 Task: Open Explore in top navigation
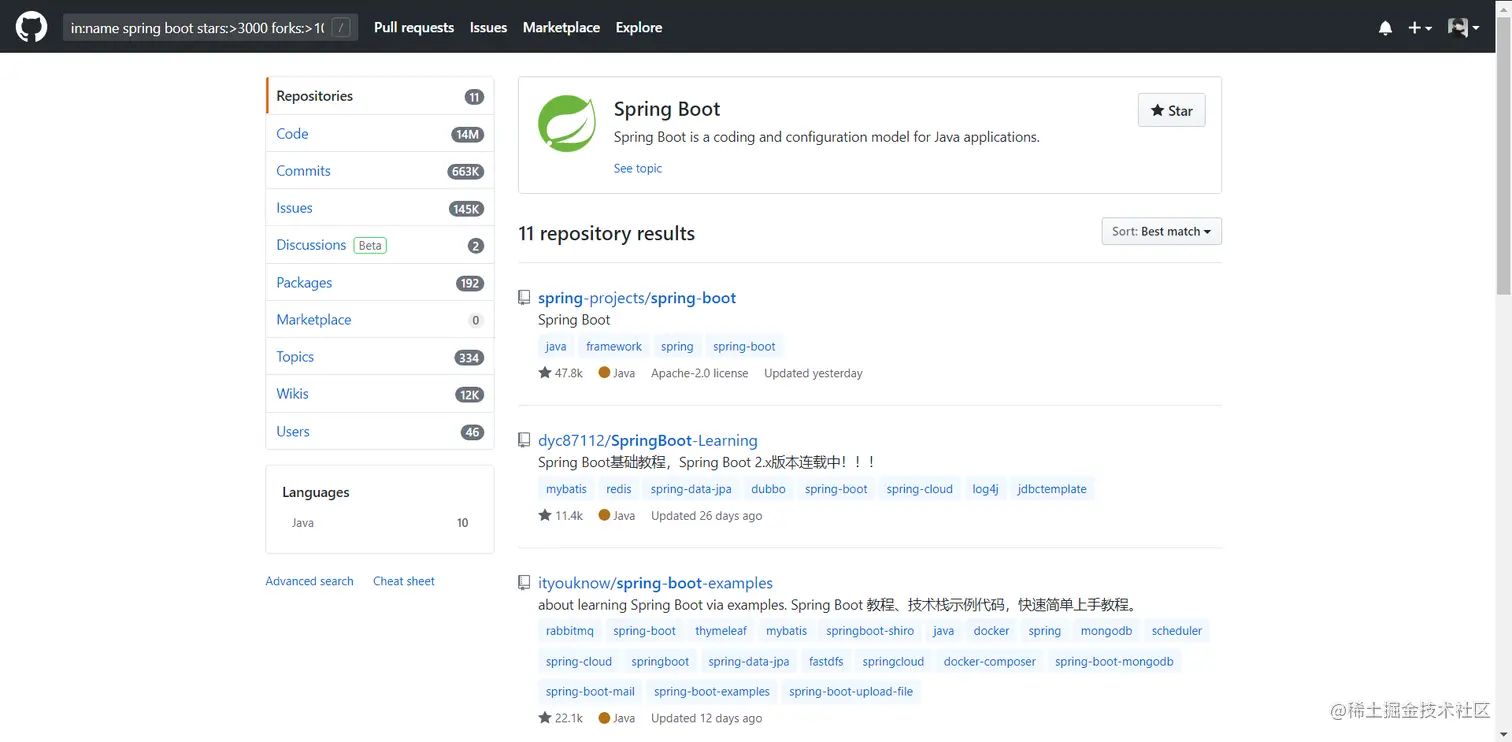tap(639, 27)
